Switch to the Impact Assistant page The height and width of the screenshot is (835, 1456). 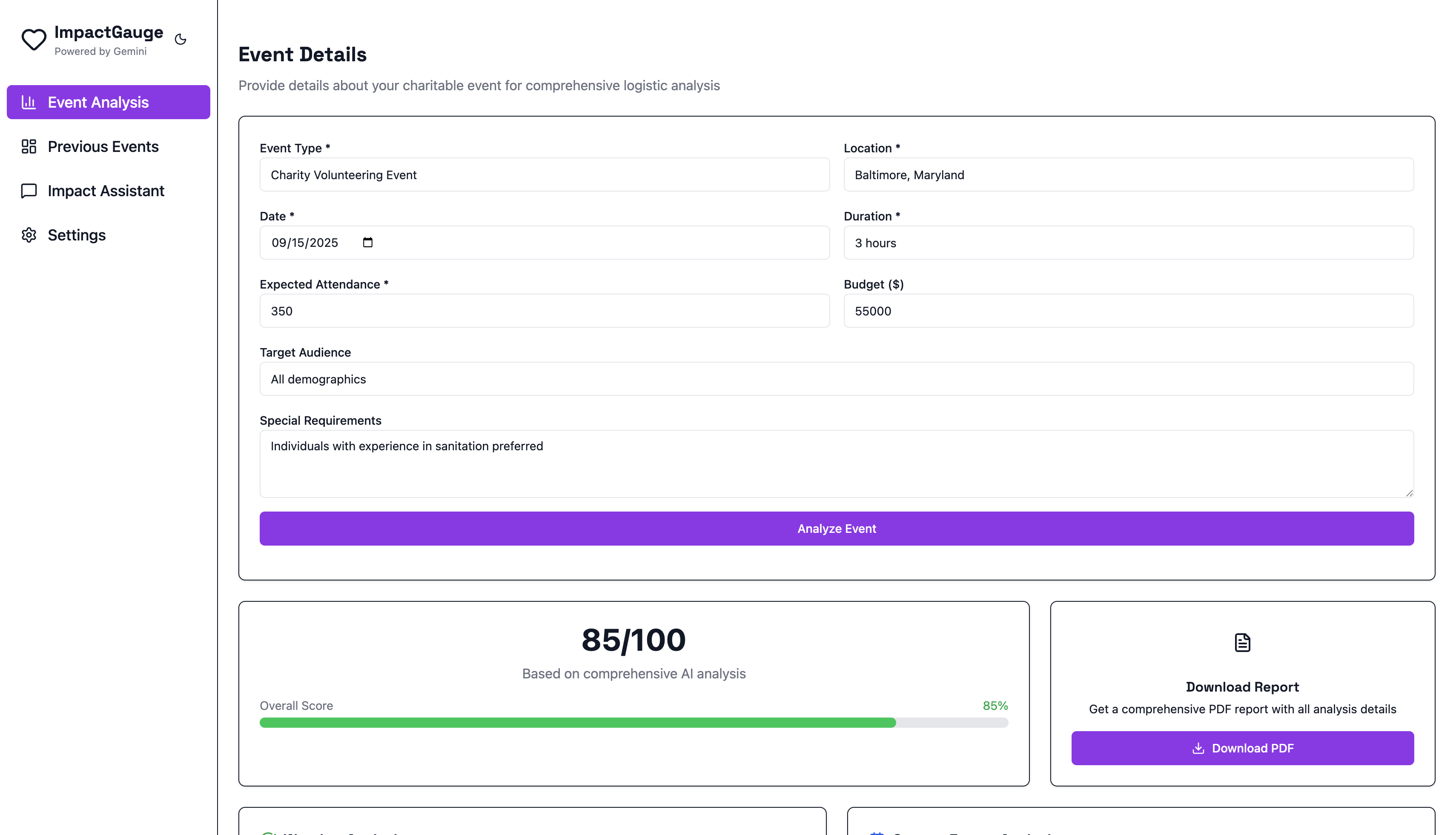[x=106, y=190]
